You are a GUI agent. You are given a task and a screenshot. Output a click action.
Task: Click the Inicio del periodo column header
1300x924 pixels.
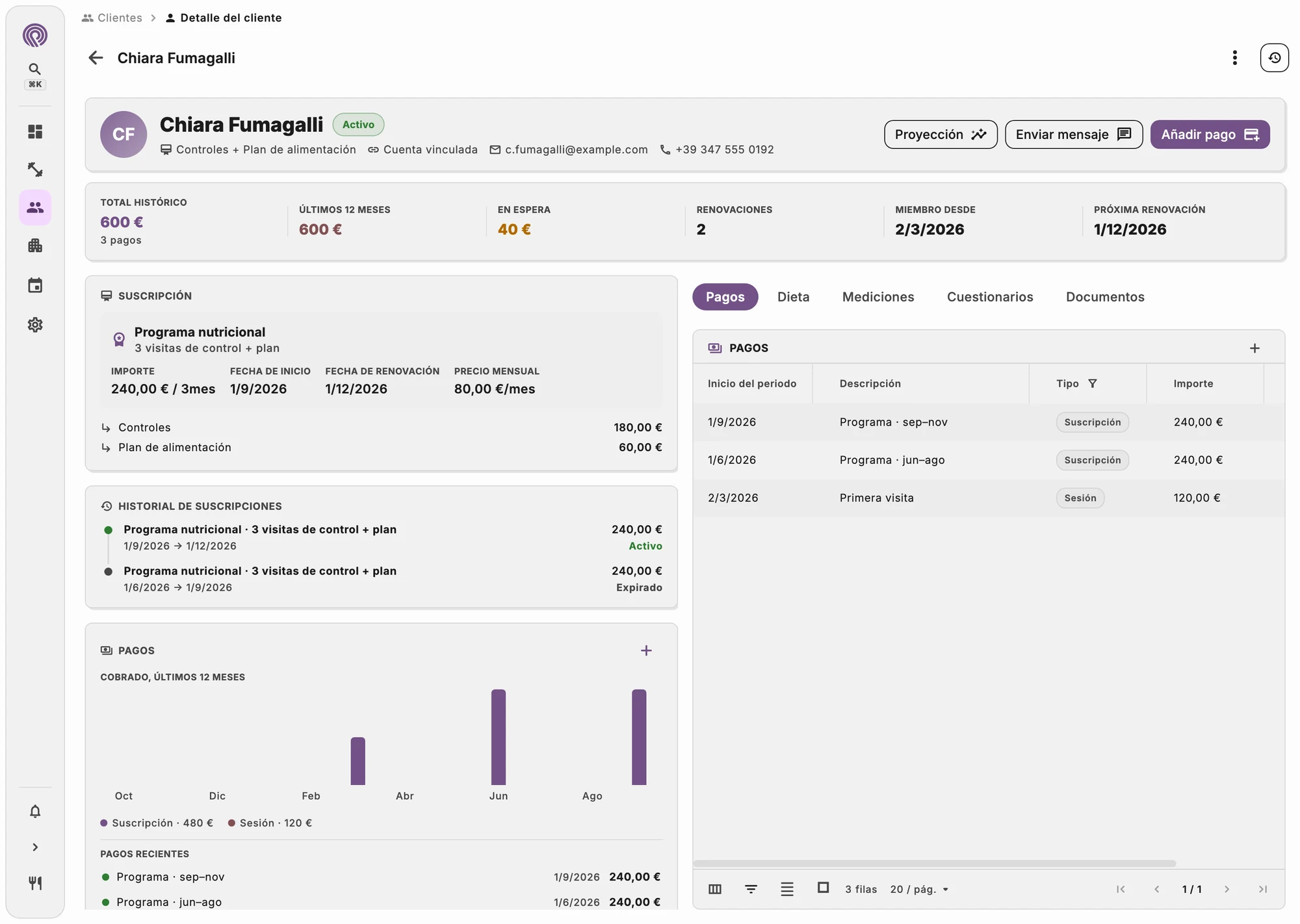[752, 383]
